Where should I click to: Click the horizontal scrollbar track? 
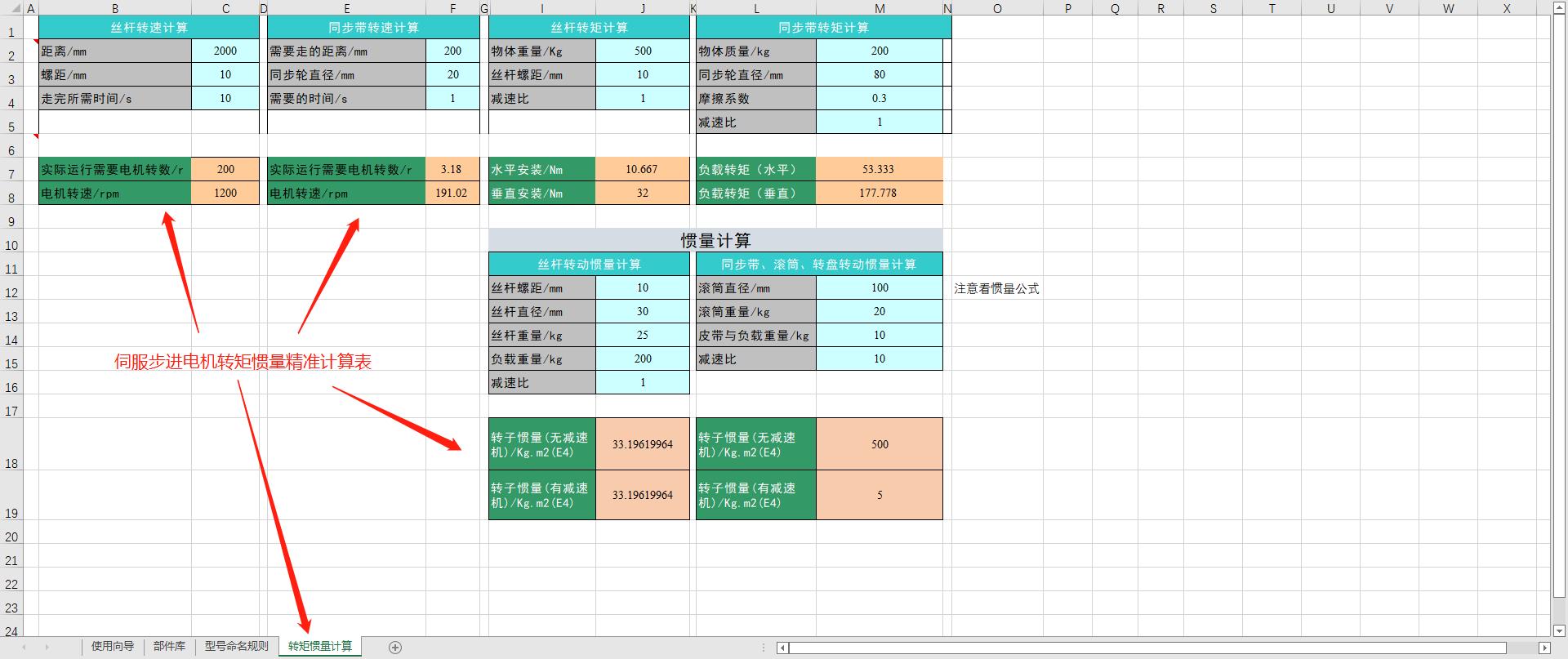tap(1143, 648)
